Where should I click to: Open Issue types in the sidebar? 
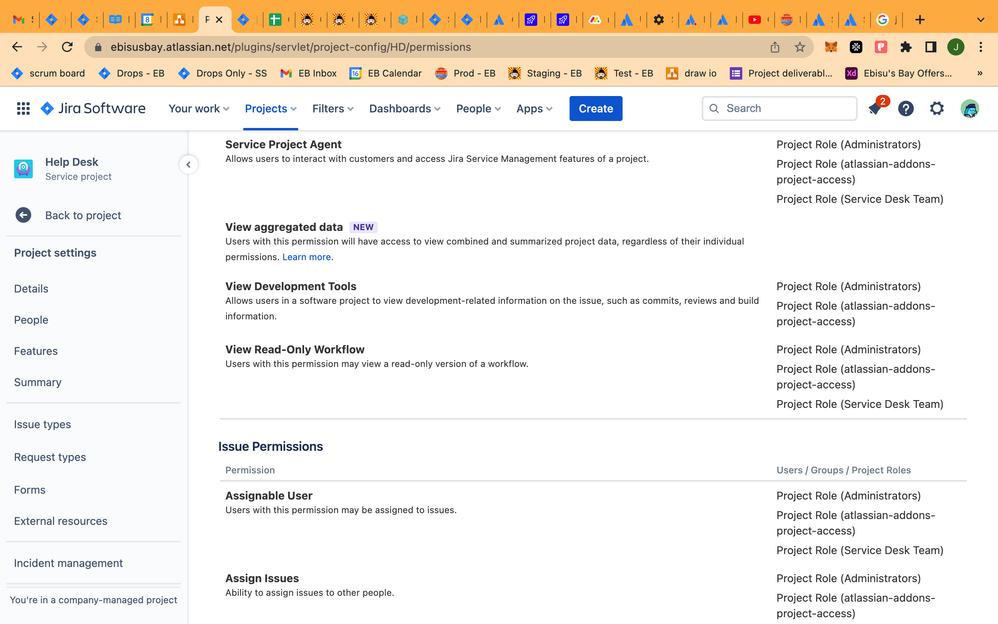coord(43,425)
